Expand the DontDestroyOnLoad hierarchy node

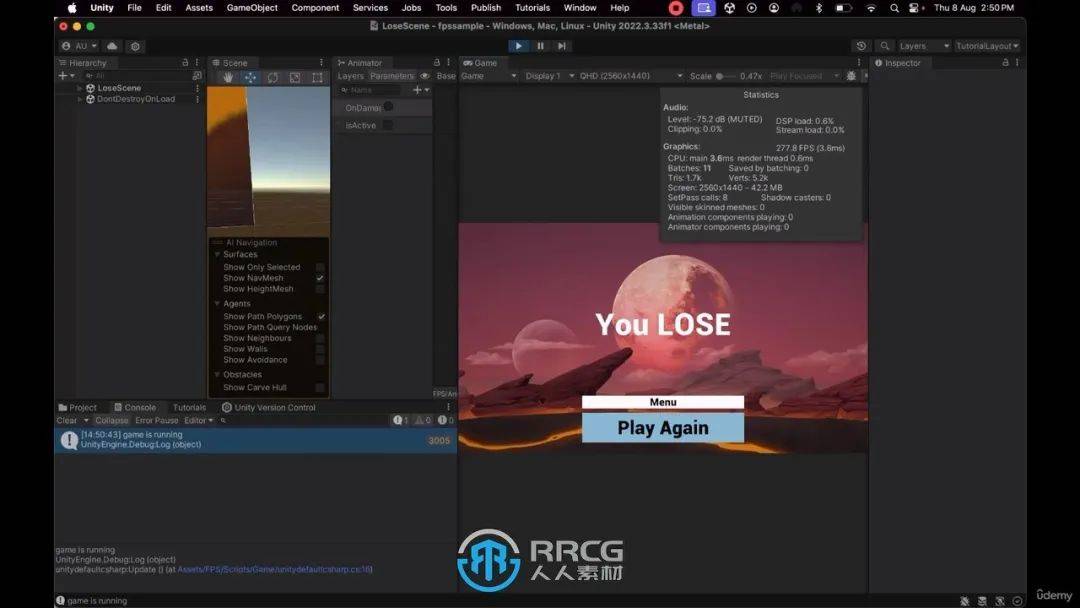[x=80, y=99]
